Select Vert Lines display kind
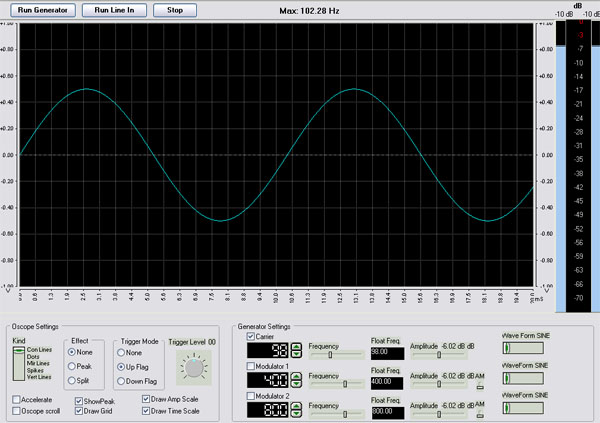The height and width of the screenshot is (423, 600). coord(39,377)
